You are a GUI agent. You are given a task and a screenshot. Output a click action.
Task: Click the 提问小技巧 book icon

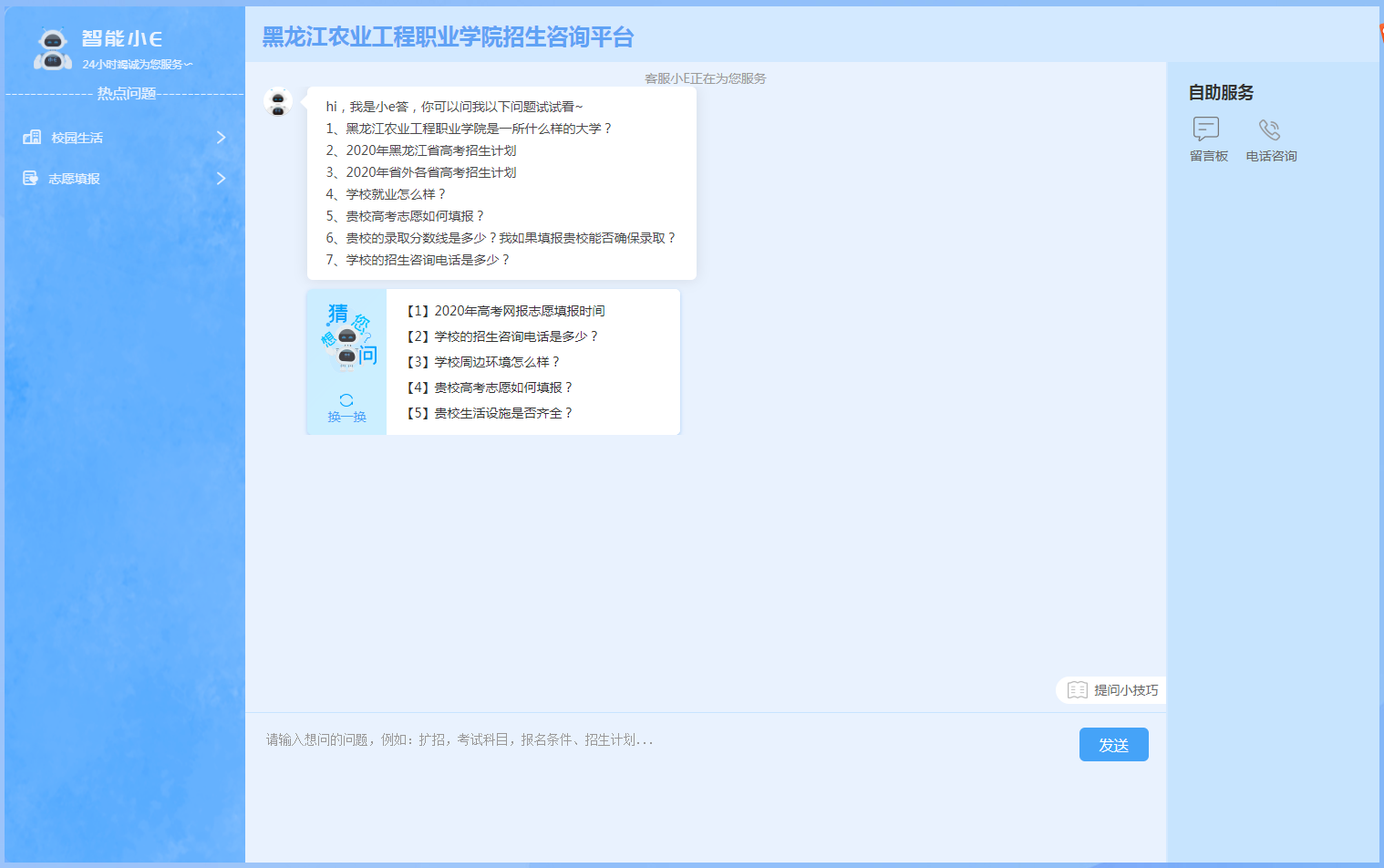tap(1078, 690)
